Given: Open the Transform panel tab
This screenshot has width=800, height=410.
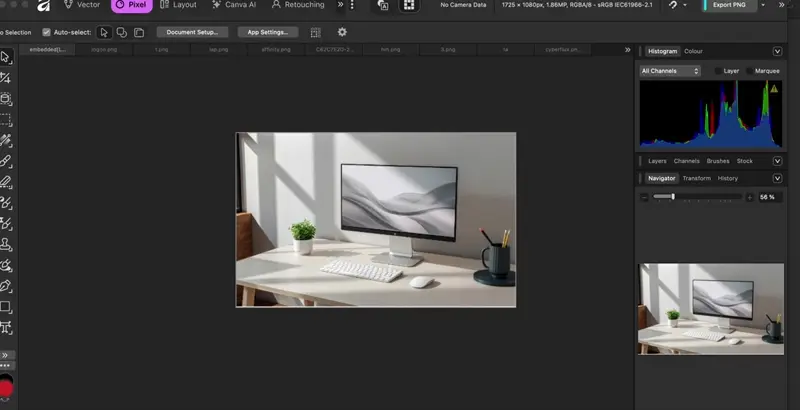Looking at the screenshot, I should coord(696,178).
